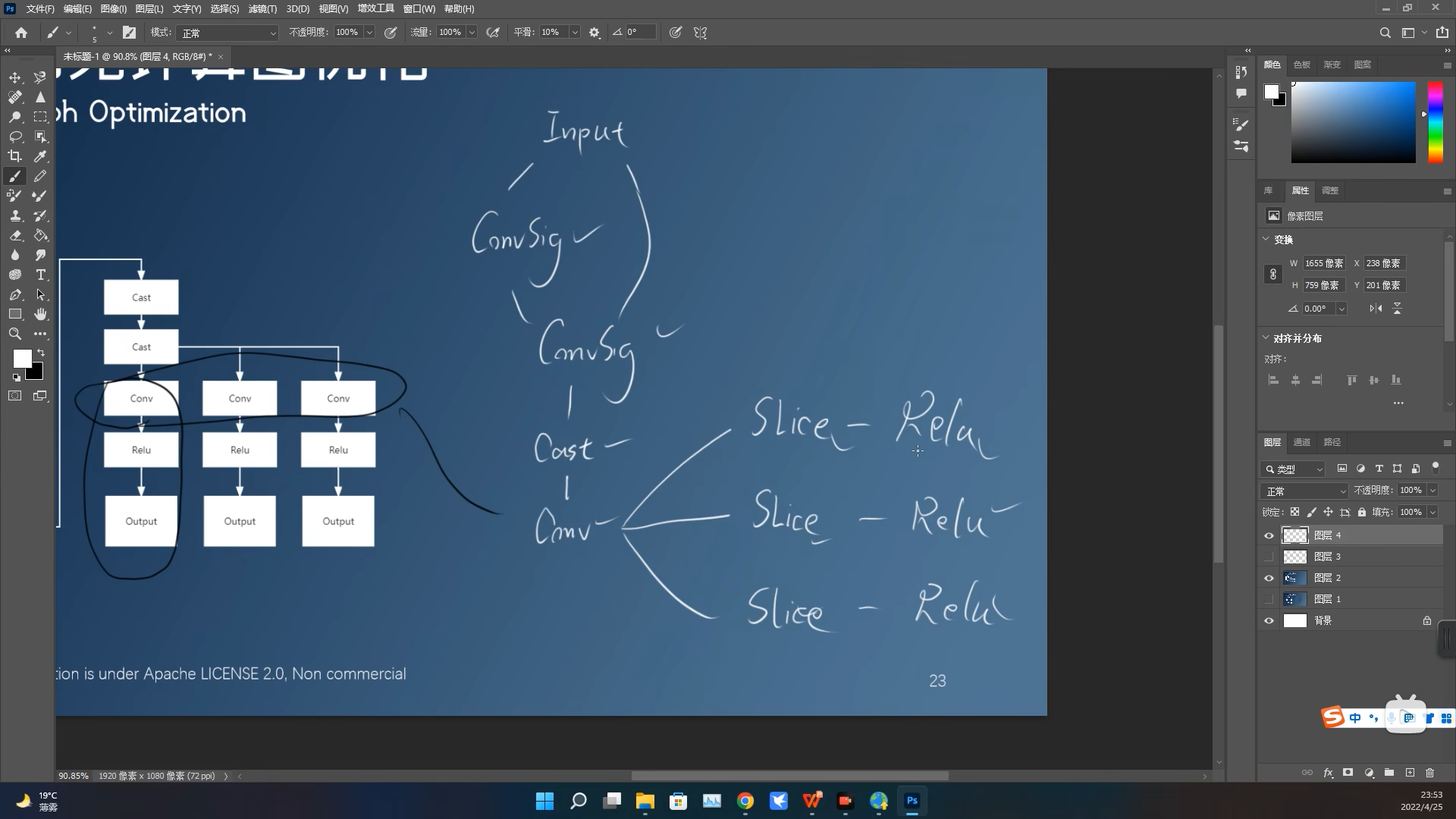The width and height of the screenshot is (1456, 819).
Task: Collapse the 变换 section
Action: (x=1266, y=239)
